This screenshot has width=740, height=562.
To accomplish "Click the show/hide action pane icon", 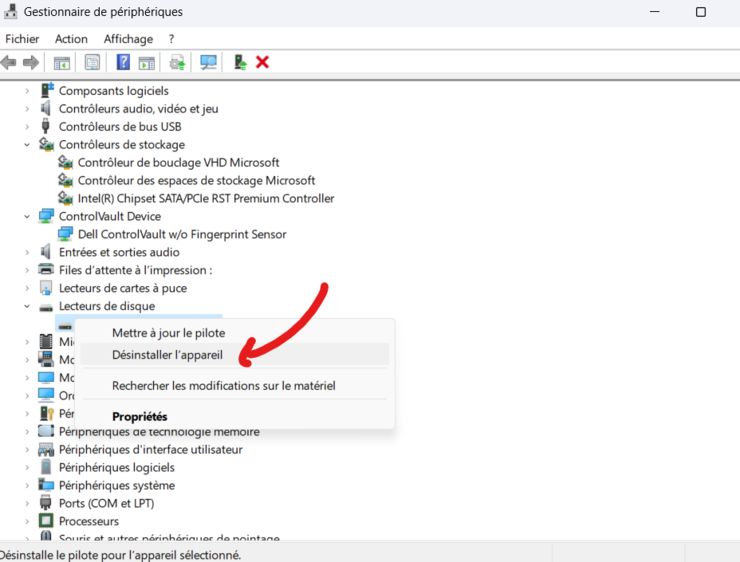I will tap(147, 62).
